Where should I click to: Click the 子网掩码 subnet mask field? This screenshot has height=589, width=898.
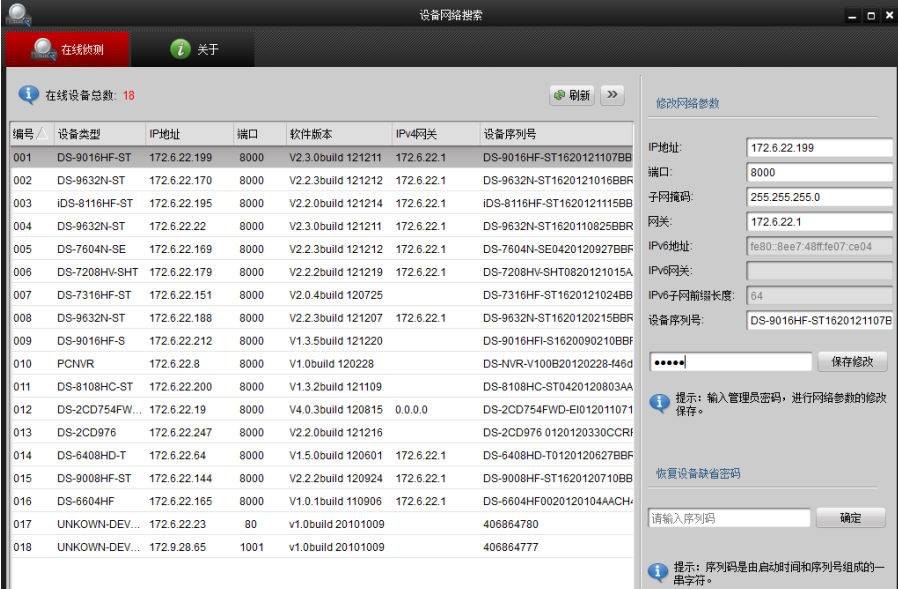tap(819, 197)
